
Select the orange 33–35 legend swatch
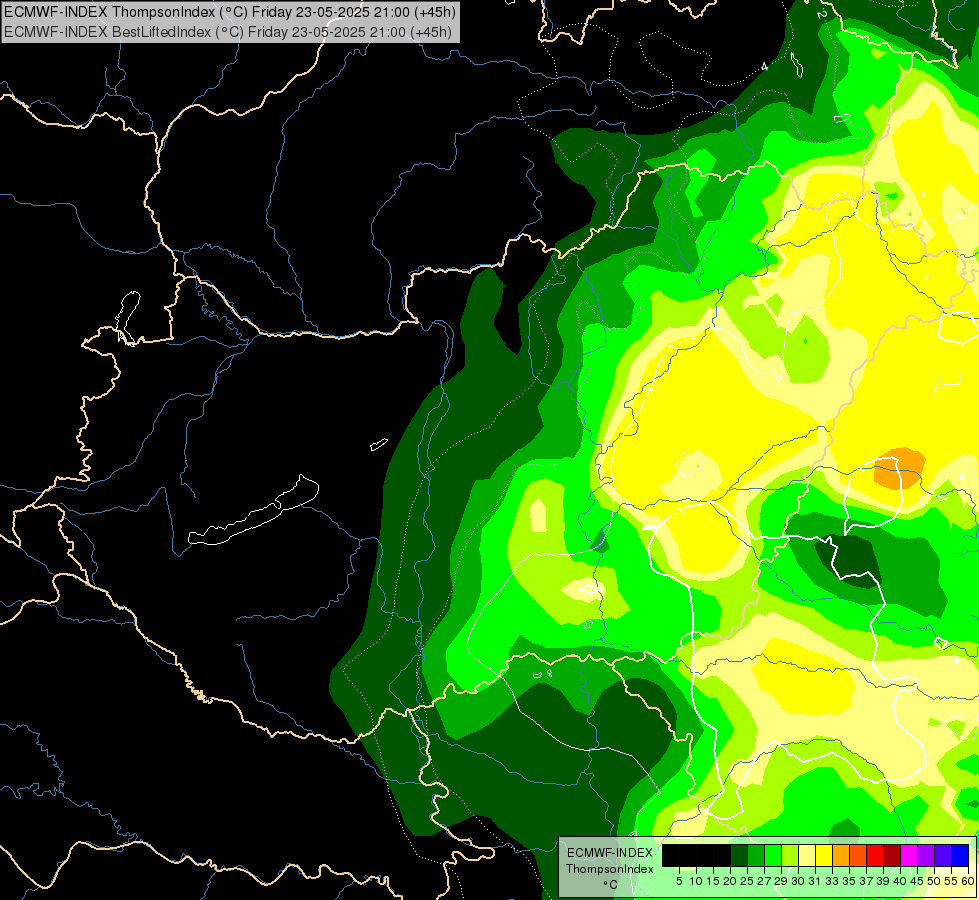[x=841, y=855]
